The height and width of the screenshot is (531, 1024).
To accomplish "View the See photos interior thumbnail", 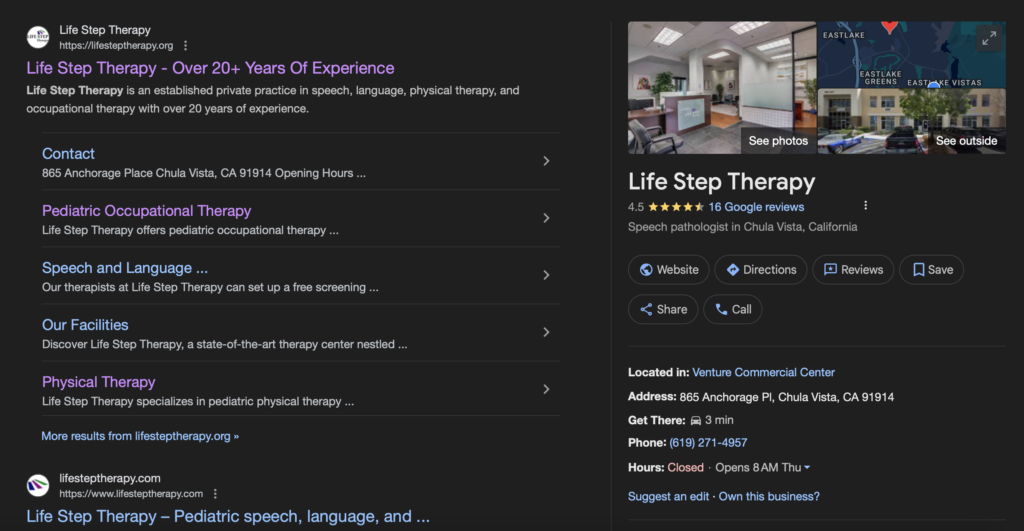I will click(721, 88).
